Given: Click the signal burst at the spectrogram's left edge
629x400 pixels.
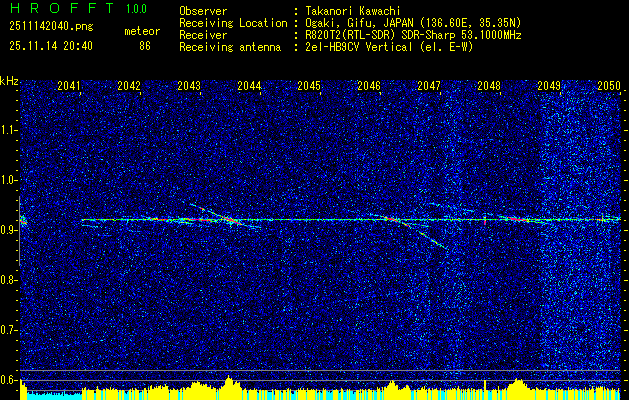Looking at the screenshot, I should click(23, 220).
